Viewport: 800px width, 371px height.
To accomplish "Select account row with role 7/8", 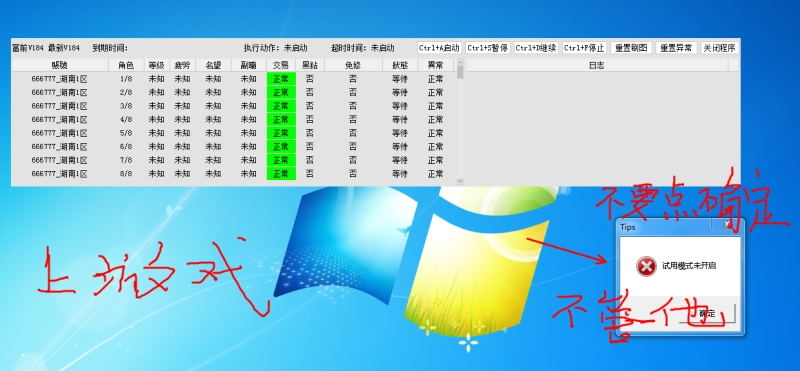I will pyautogui.click(x=233, y=160).
